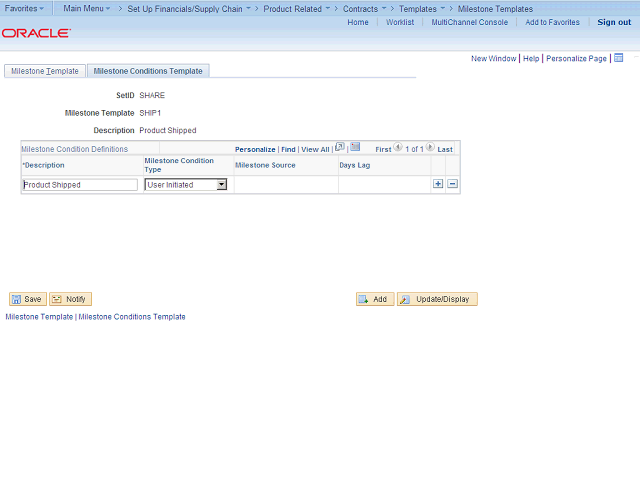The height and width of the screenshot is (480, 640).
Task: Delete the Product Shipped condition row
Action: pyautogui.click(x=452, y=184)
